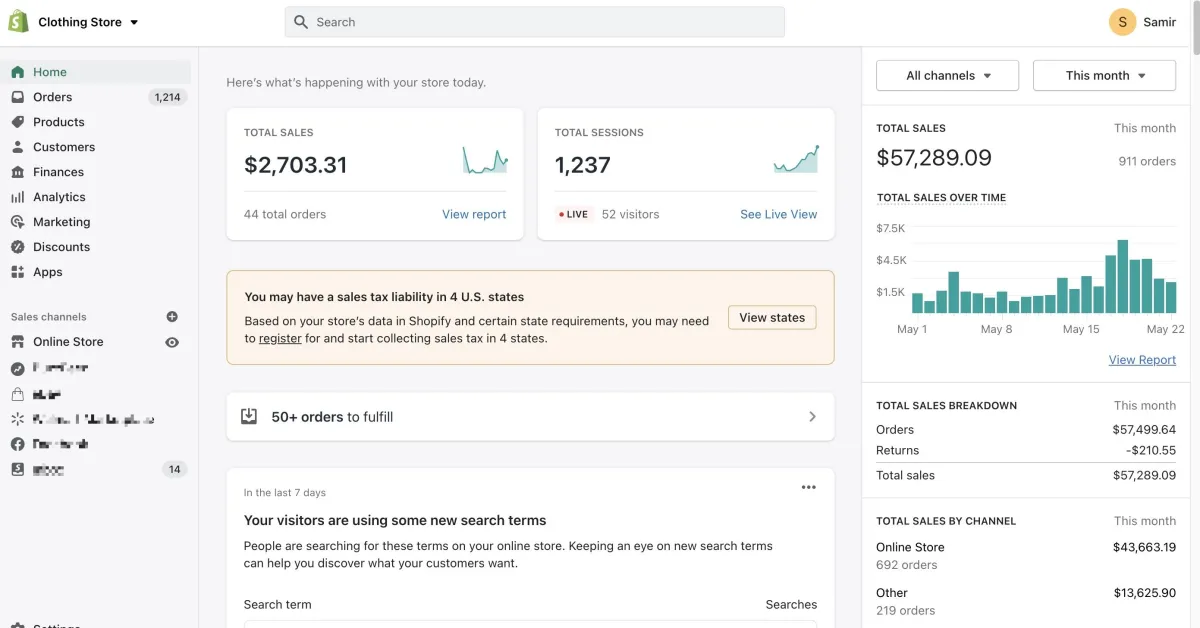The image size is (1200, 628).
Task: Click the View states button
Action: (x=772, y=318)
